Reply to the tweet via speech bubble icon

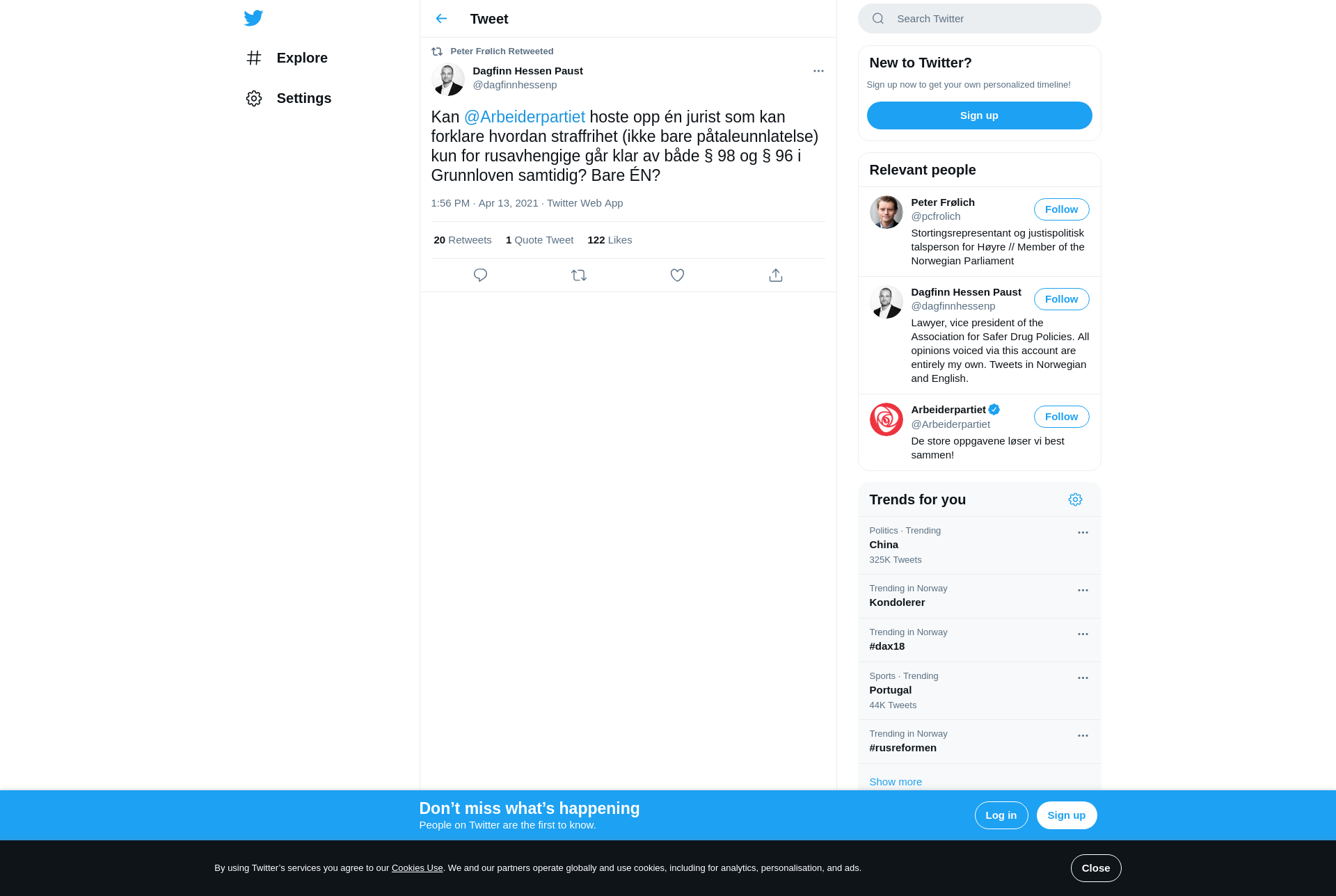coord(480,275)
